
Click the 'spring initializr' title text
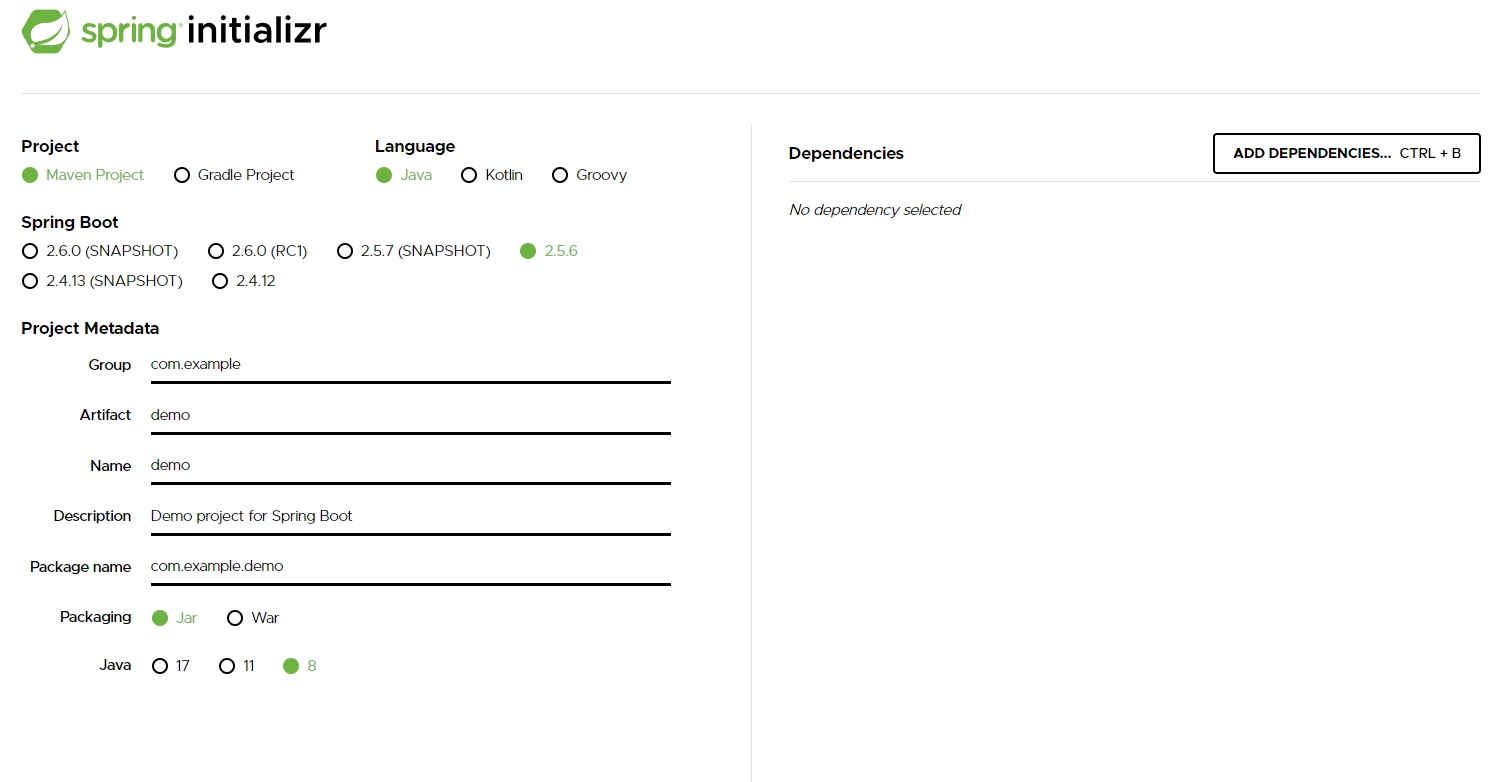pyautogui.click(x=204, y=32)
